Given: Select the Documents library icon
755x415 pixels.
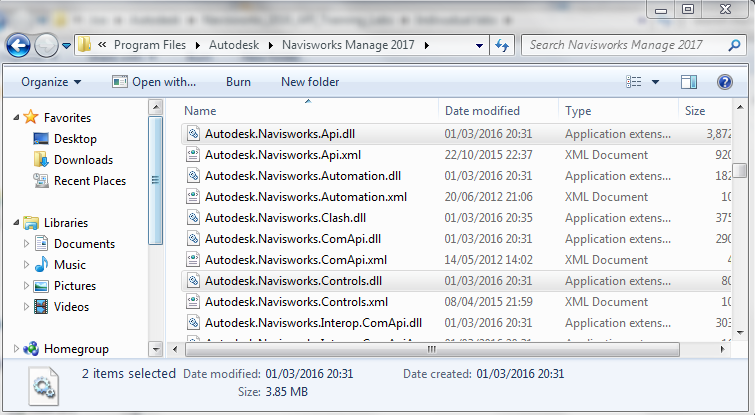Looking at the screenshot, I should 41,244.
